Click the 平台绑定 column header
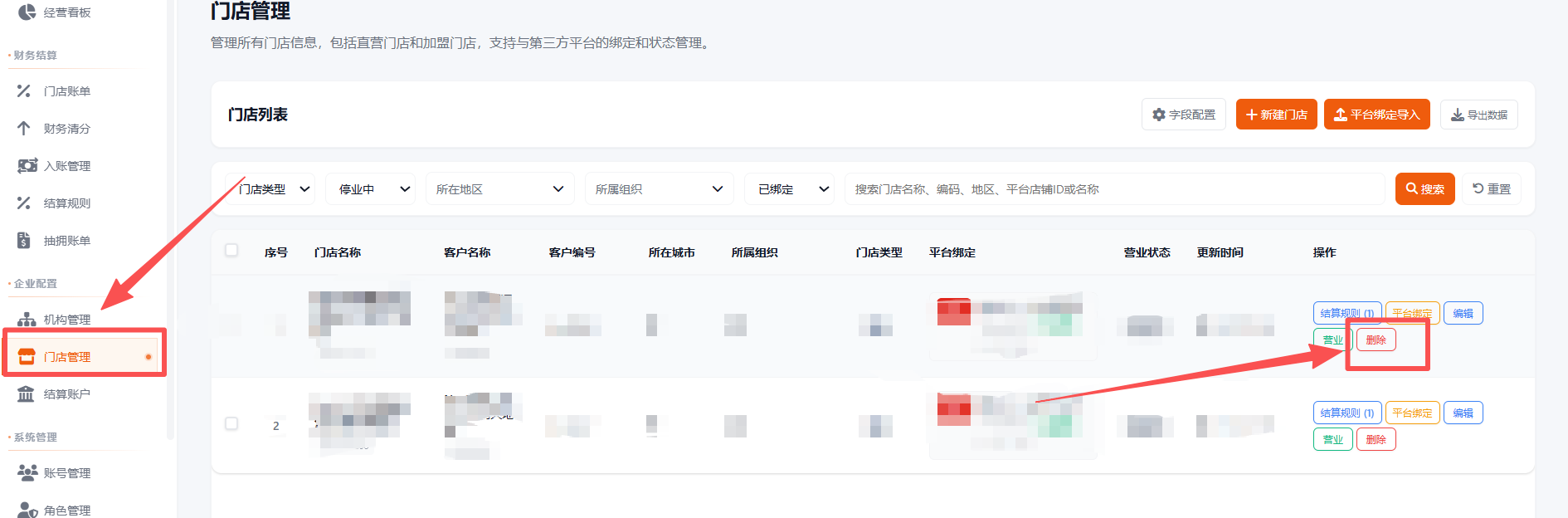 coord(952,252)
